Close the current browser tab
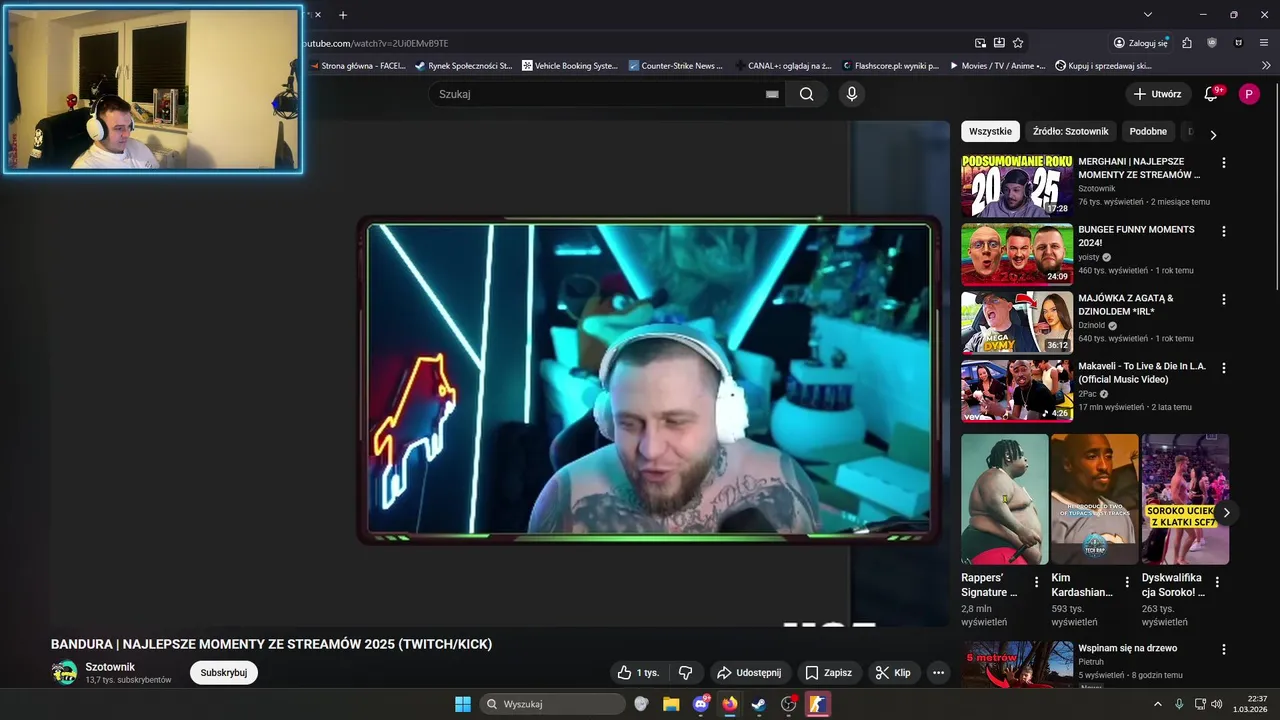Viewport: 1280px width, 720px height. [318, 15]
